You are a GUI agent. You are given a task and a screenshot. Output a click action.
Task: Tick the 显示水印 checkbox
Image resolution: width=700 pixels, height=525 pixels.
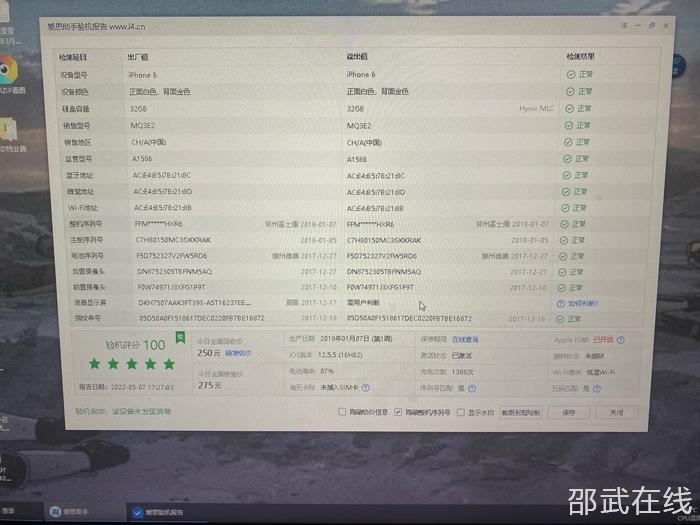[460, 412]
